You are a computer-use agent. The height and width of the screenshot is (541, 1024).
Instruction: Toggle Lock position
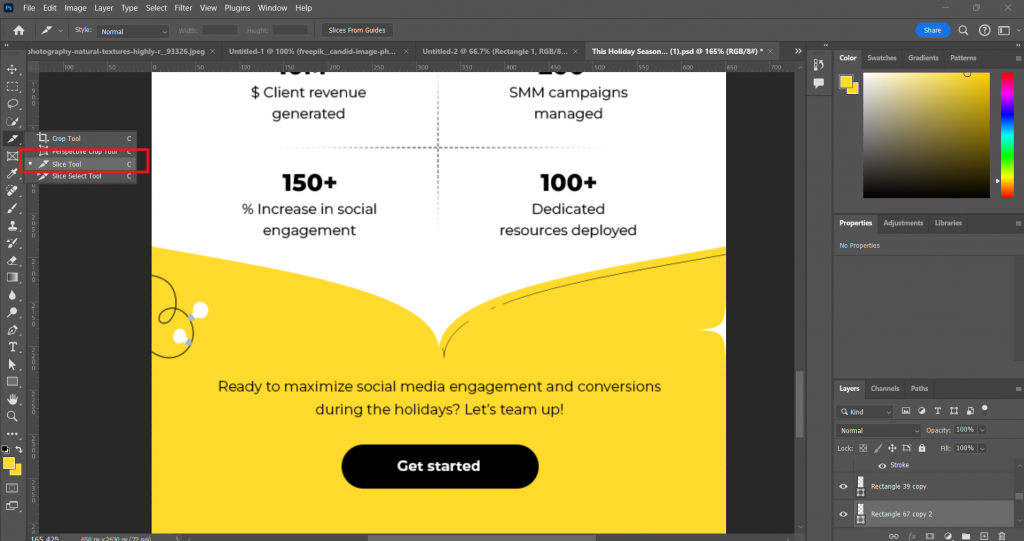[x=892, y=448]
